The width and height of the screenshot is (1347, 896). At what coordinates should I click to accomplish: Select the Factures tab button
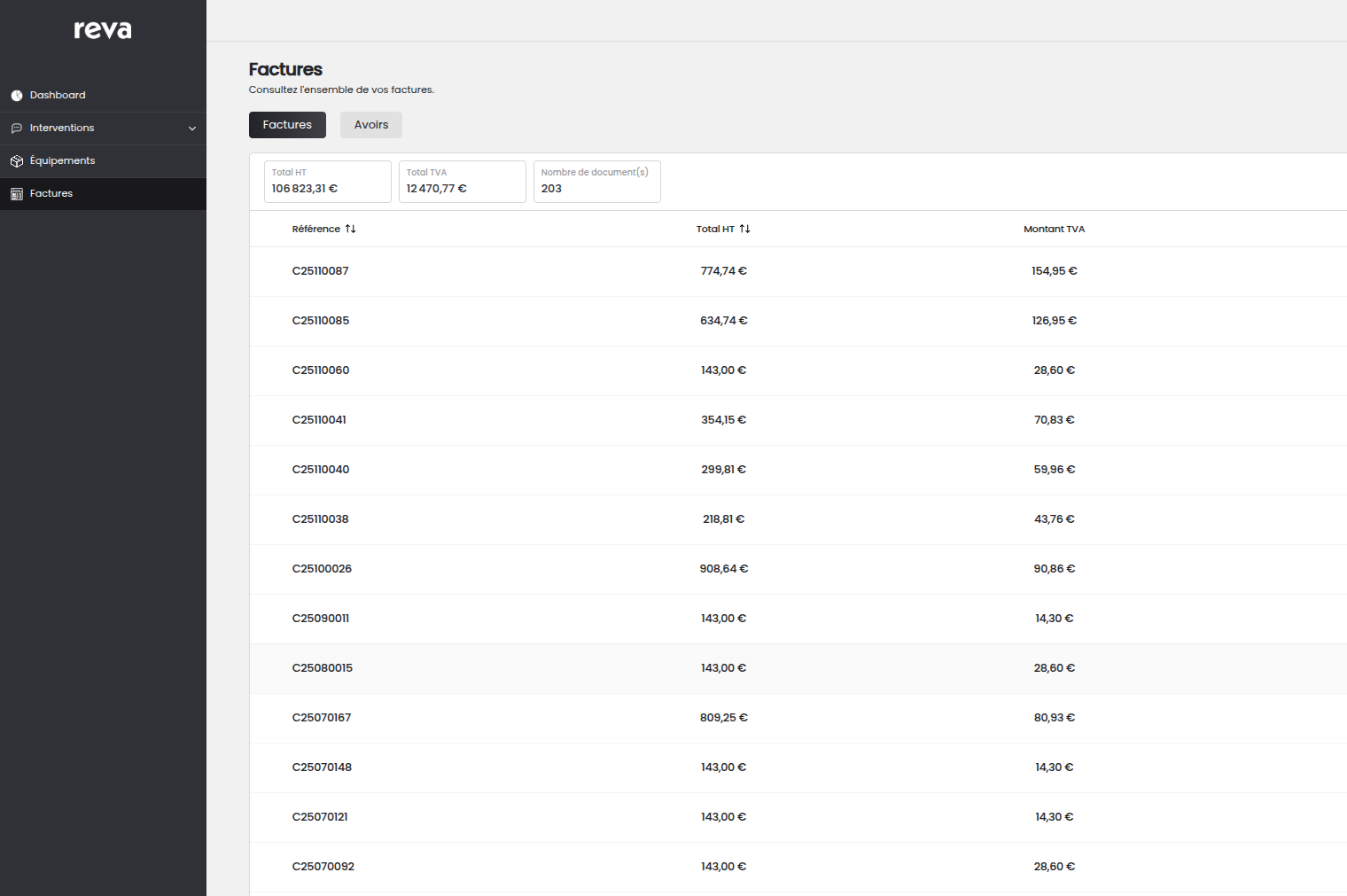287,125
